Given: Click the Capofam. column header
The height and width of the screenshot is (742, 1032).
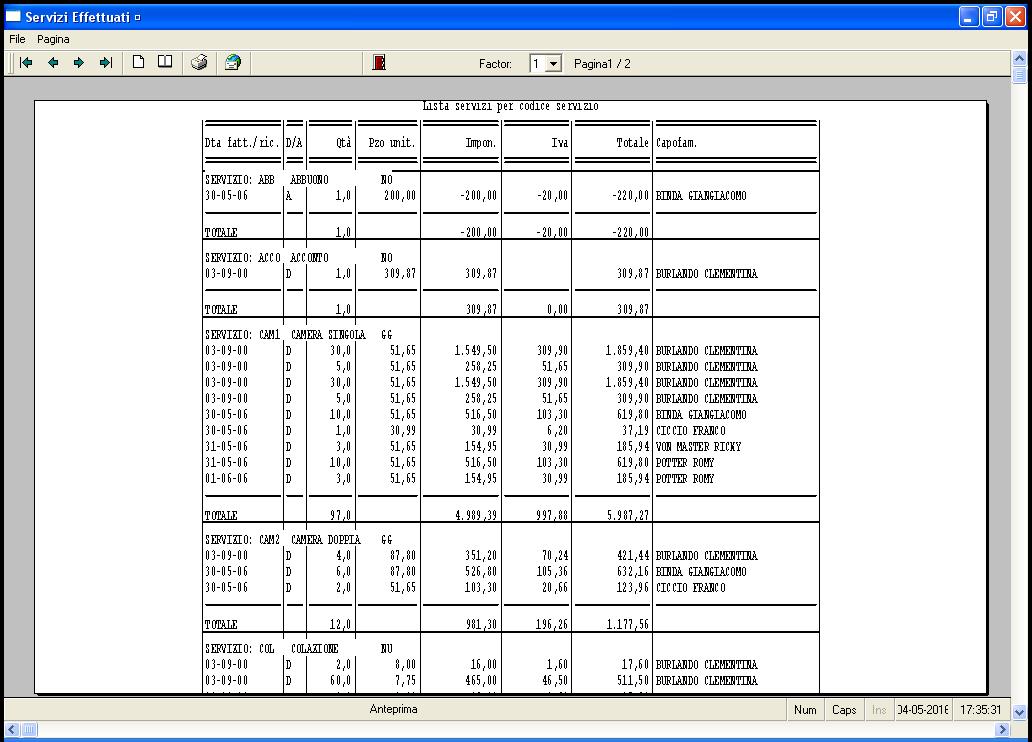Looking at the screenshot, I should click(676, 142).
